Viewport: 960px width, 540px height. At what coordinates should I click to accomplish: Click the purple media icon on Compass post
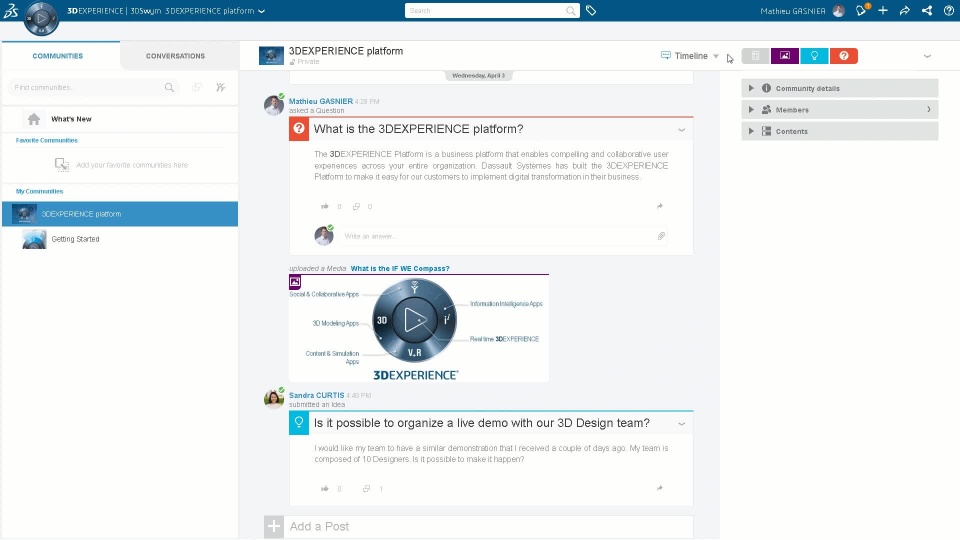pyautogui.click(x=295, y=282)
